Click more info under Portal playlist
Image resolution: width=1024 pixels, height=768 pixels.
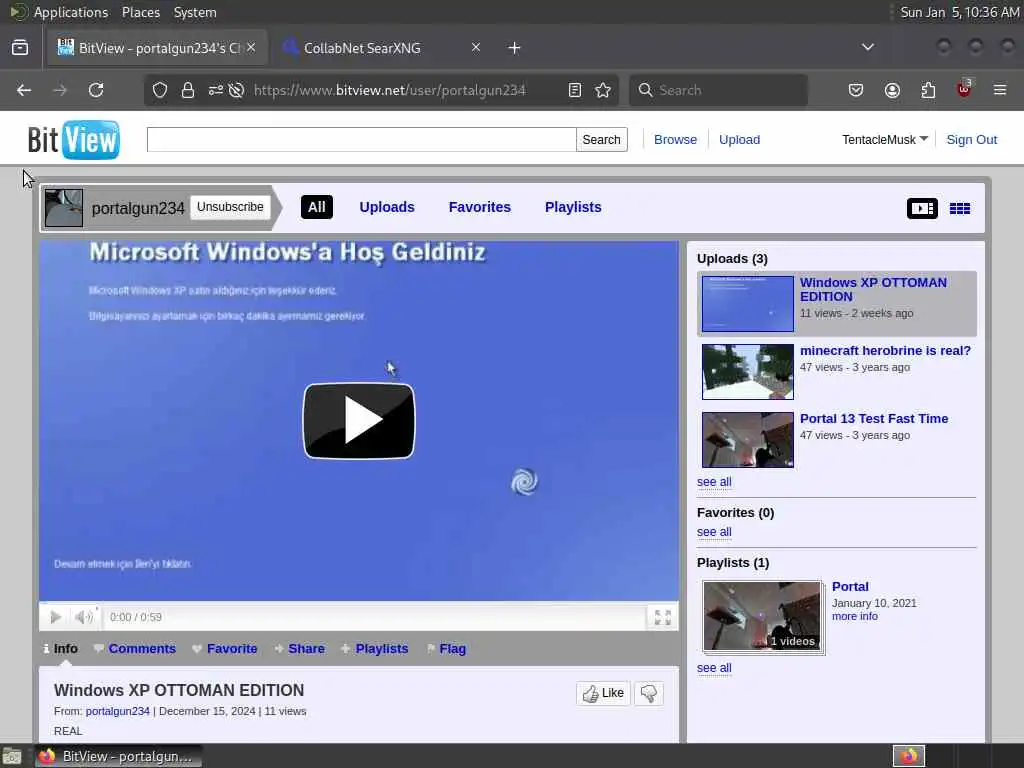[854, 616]
